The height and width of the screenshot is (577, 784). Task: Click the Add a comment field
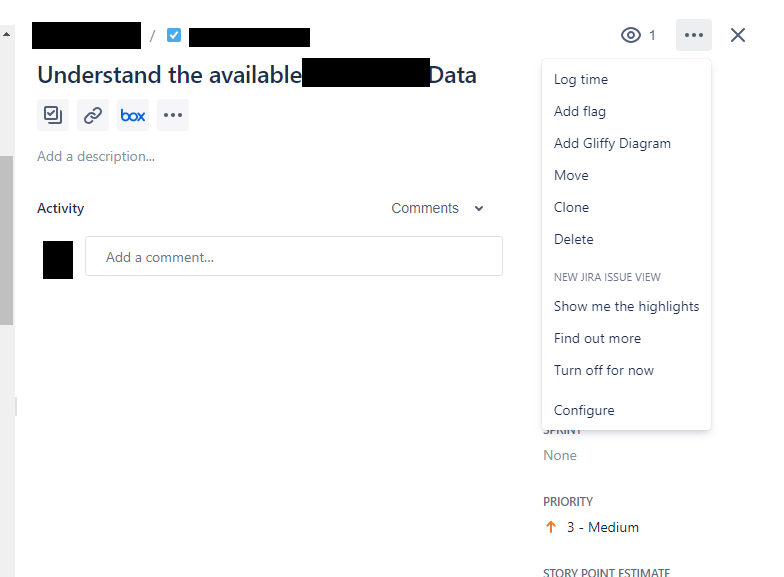(294, 256)
